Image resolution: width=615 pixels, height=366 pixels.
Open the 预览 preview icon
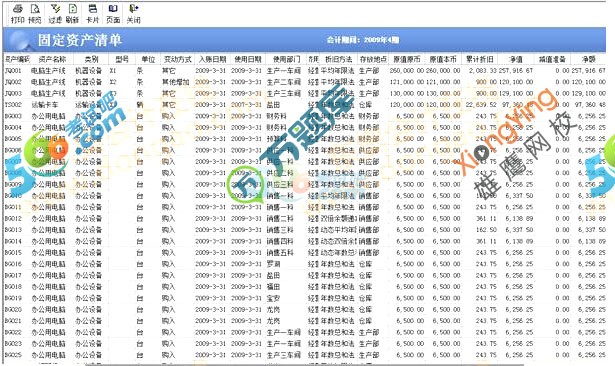tap(35, 14)
